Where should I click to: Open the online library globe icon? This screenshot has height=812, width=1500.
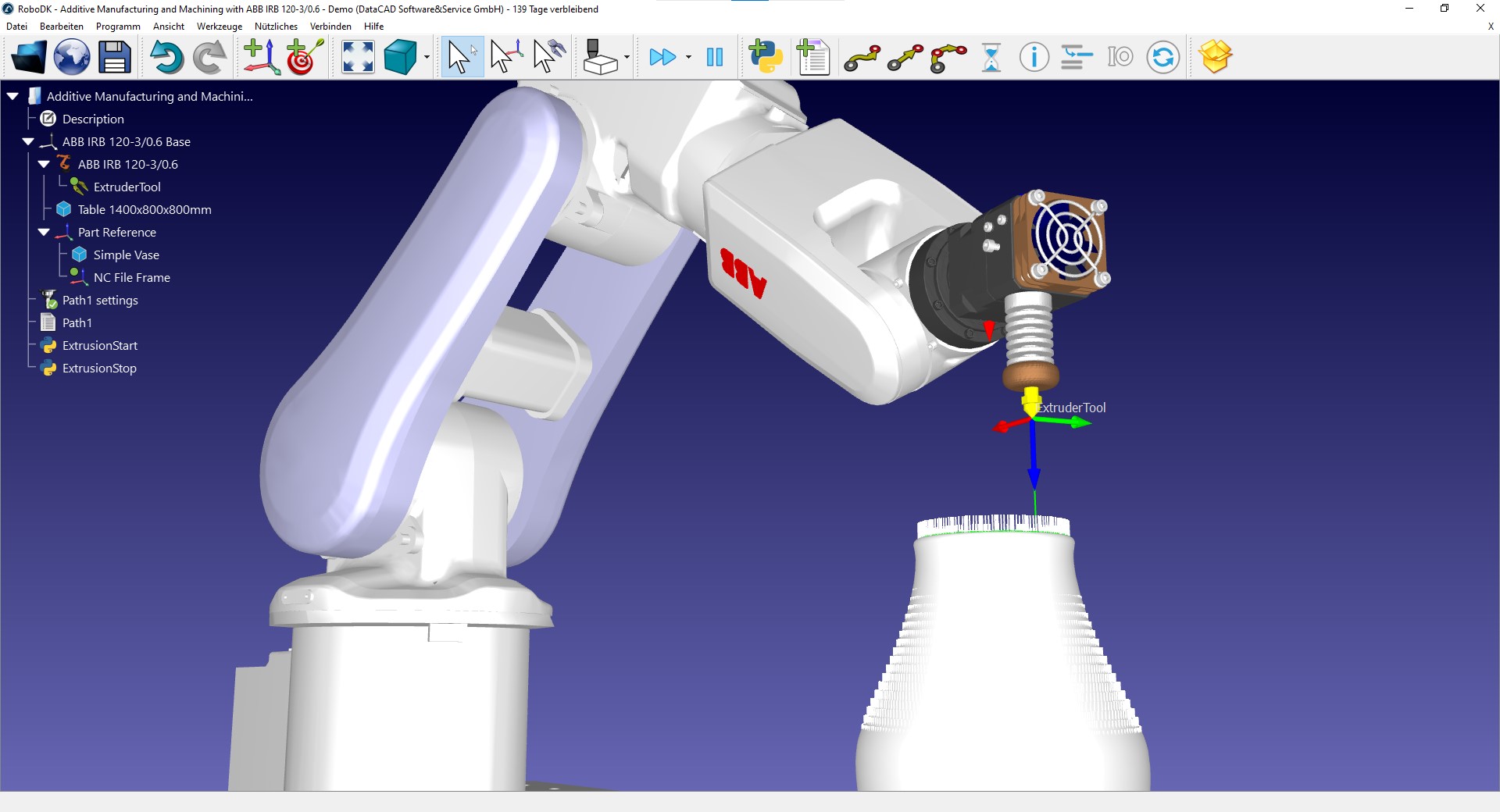click(72, 57)
